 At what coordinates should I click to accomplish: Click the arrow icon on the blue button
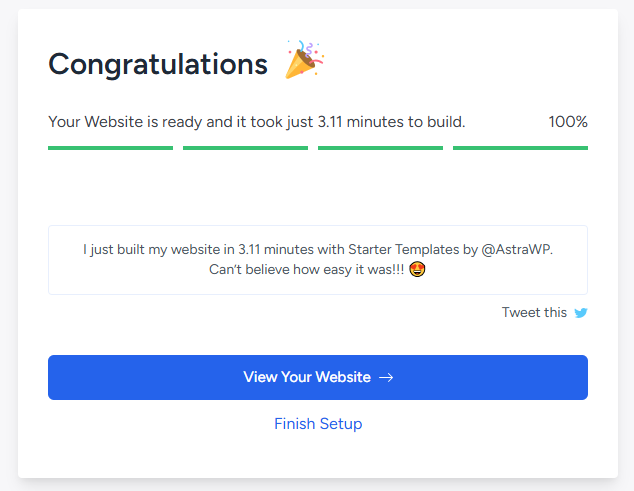click(386, 378)
